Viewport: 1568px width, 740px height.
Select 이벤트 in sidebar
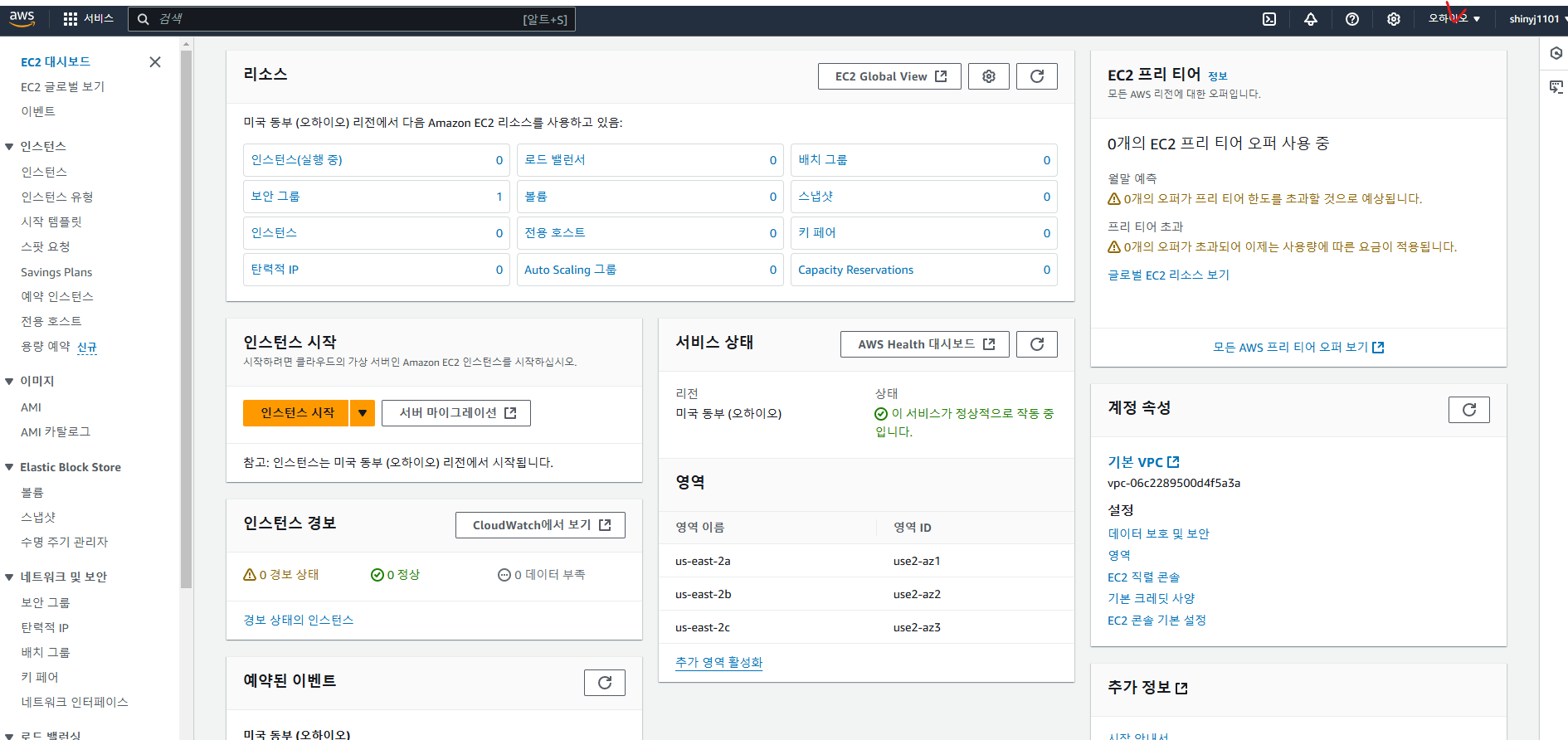pyautogui.click(x=38, y=112)
